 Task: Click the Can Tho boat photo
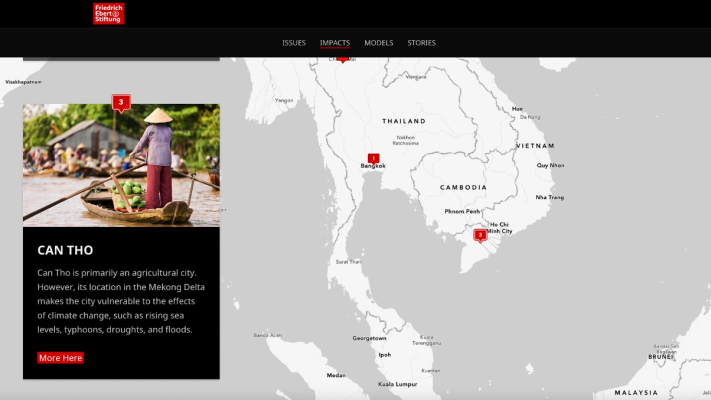[121, 165]
